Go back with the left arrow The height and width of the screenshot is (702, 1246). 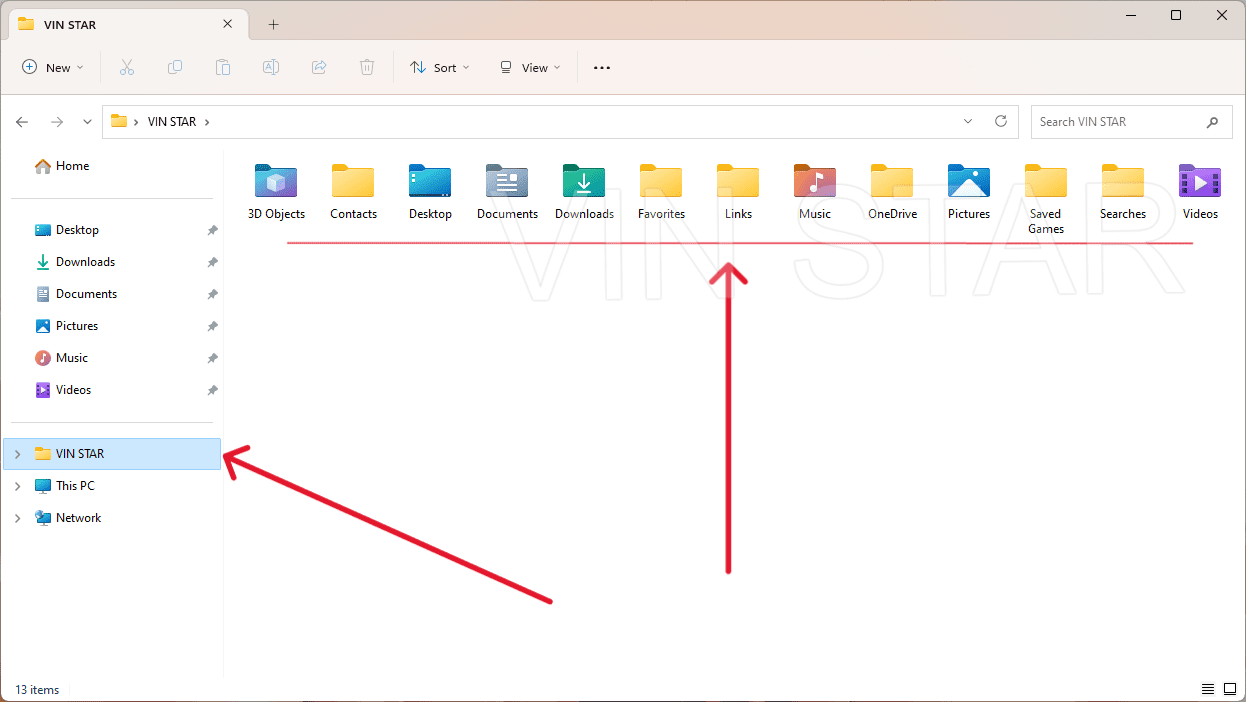[x=22, y=121]
